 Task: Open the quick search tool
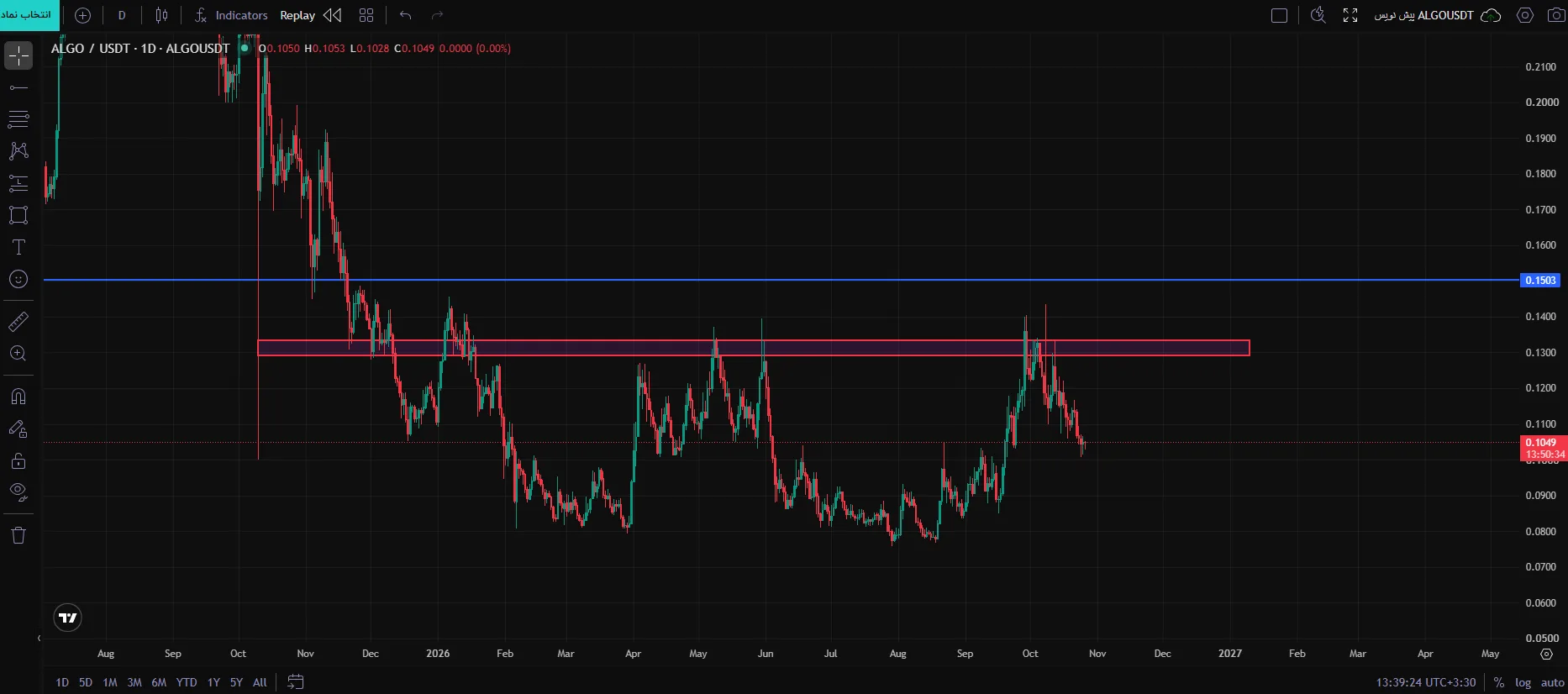coord(1318,15)
